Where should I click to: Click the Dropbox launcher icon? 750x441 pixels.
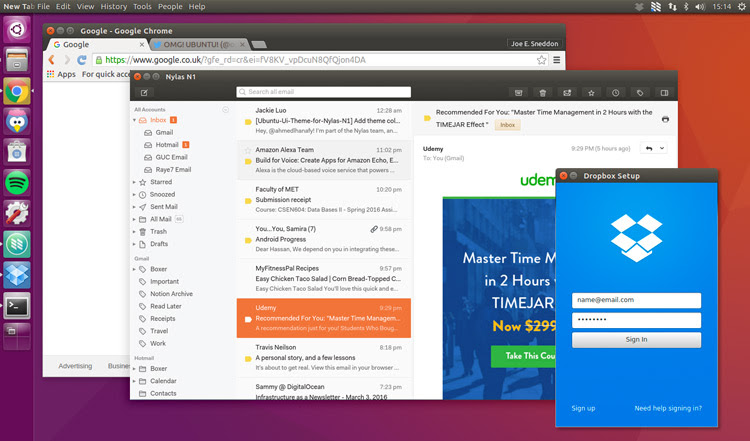click(x=17, y=275)
